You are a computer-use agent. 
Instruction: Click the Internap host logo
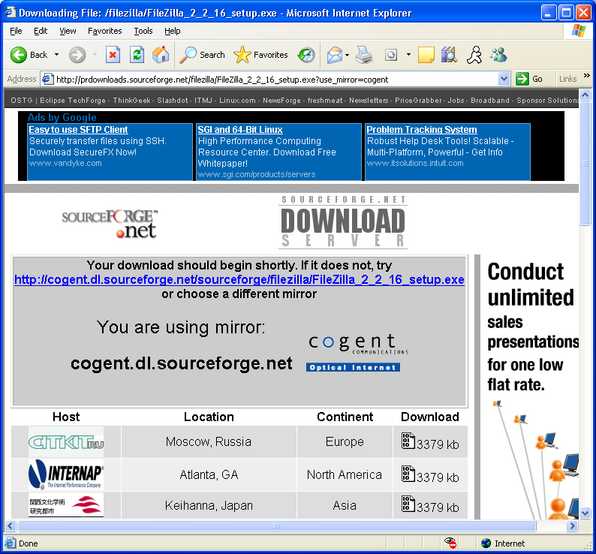point(65,474)
